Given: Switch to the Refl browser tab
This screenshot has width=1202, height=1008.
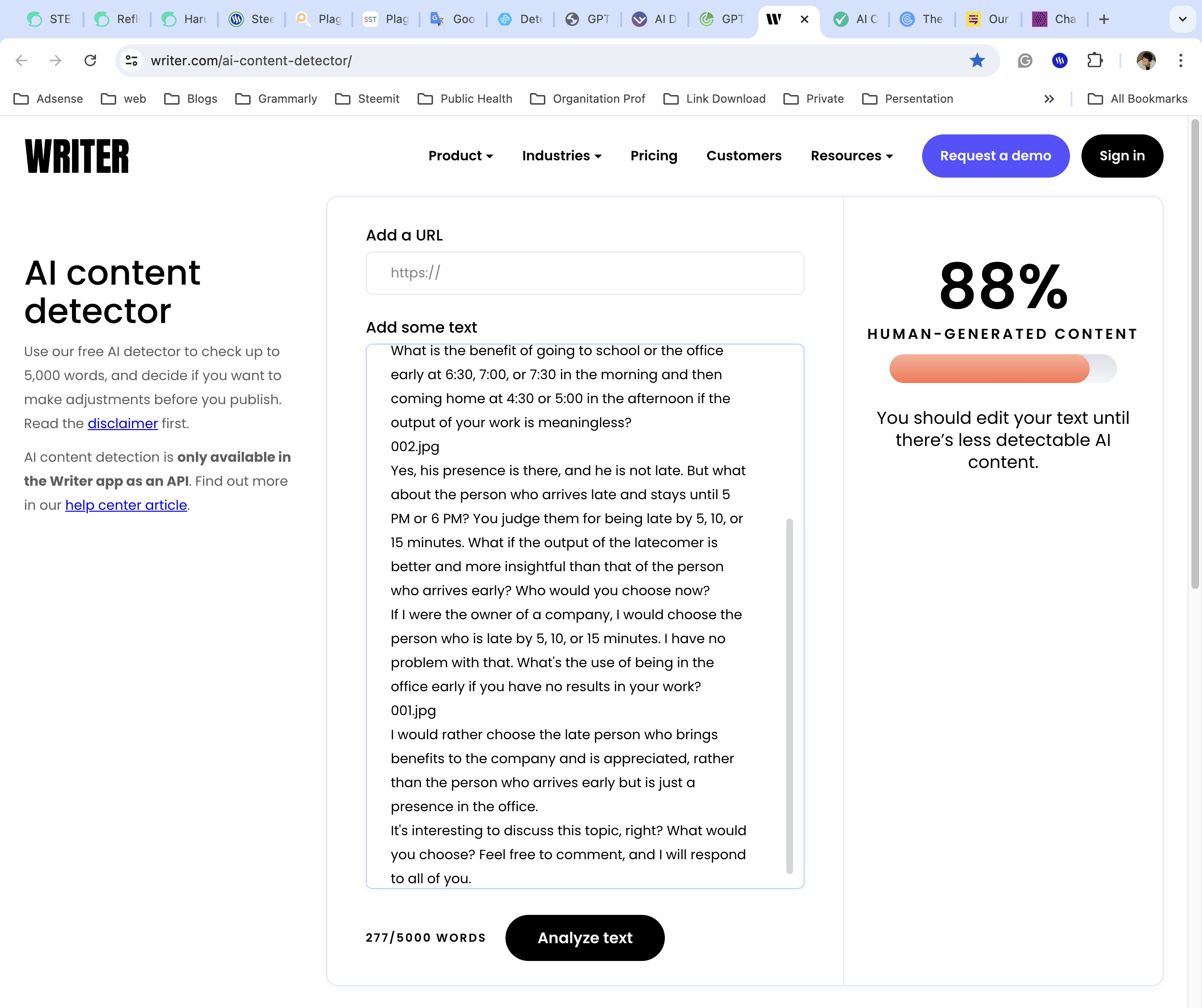Looking at the screenshot, I should click(x=117, y=20).
